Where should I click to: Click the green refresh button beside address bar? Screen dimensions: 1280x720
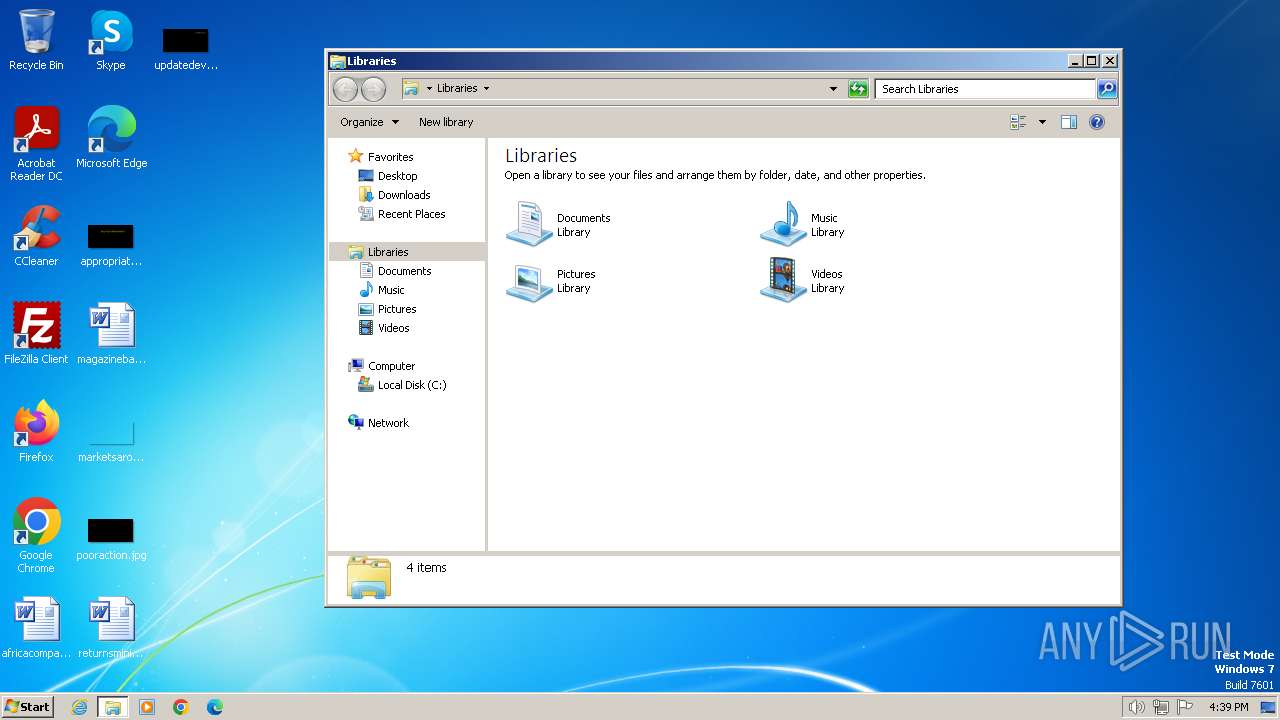tap(858, 89)
